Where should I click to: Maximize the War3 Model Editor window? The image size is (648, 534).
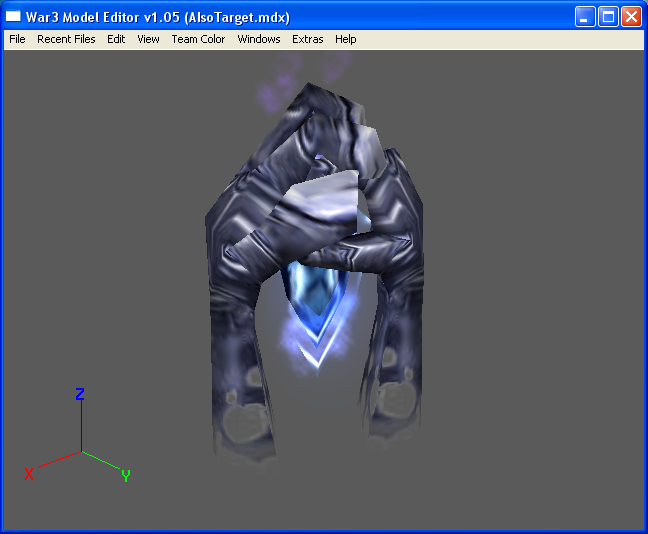click(608, 17)
